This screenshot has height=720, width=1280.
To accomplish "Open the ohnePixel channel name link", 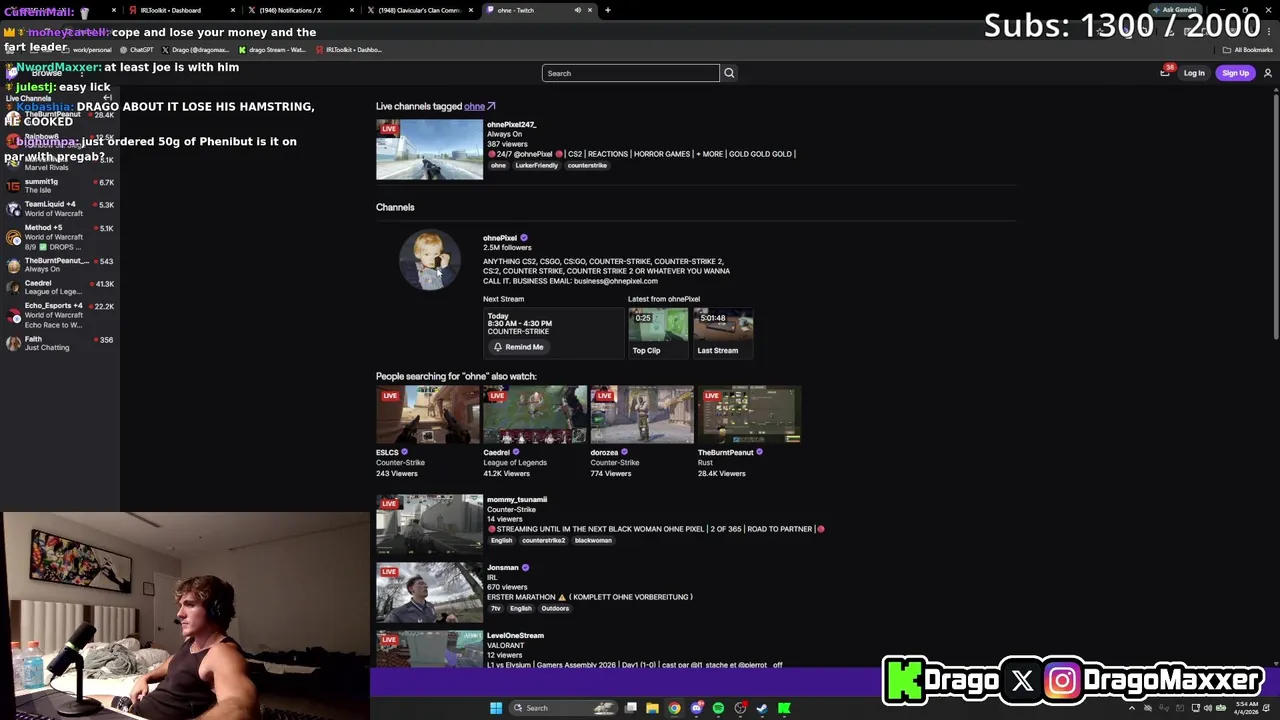I will 500,238.
